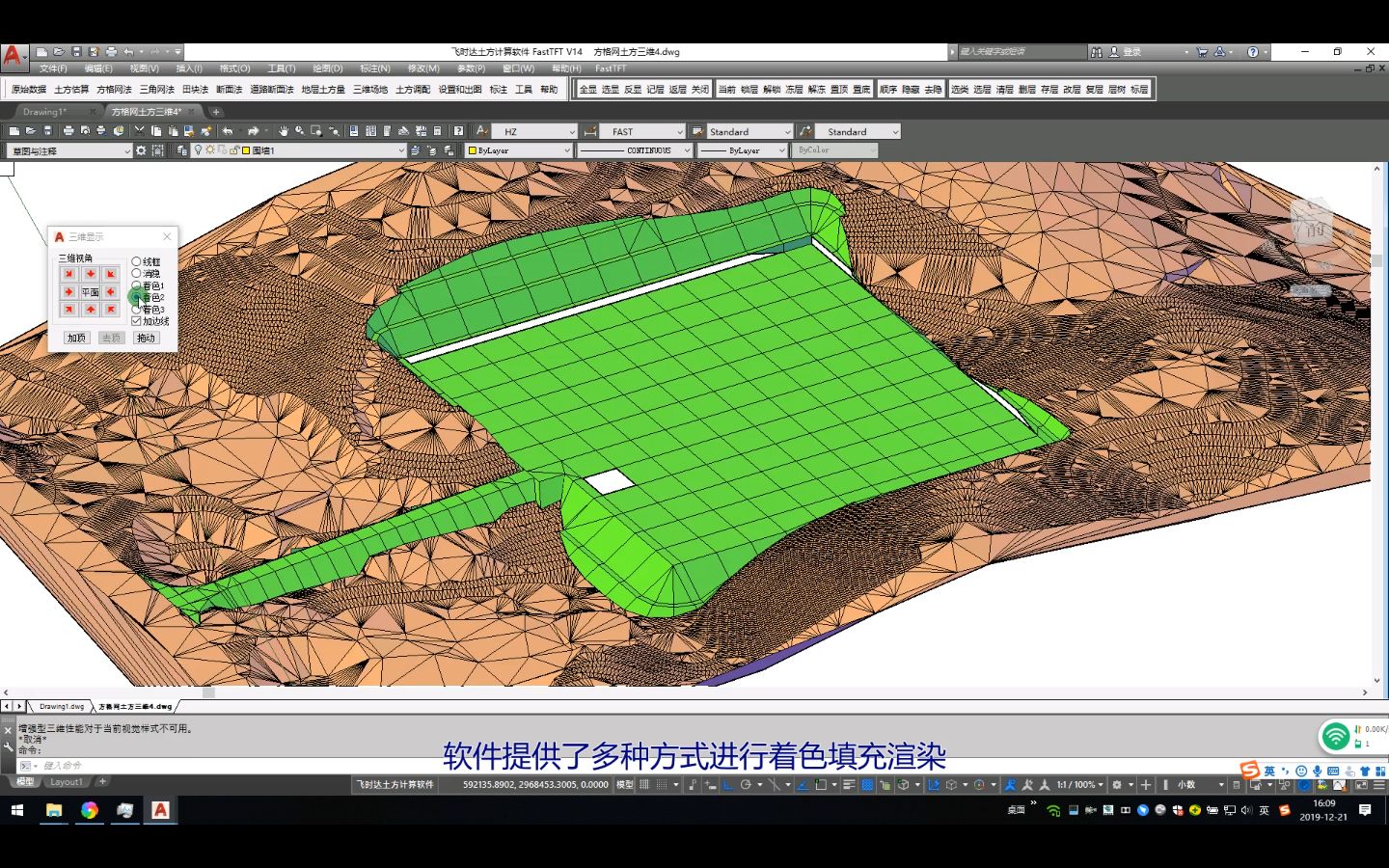
Task: Open the 文件(F) menu
Action: coord(53,68)
